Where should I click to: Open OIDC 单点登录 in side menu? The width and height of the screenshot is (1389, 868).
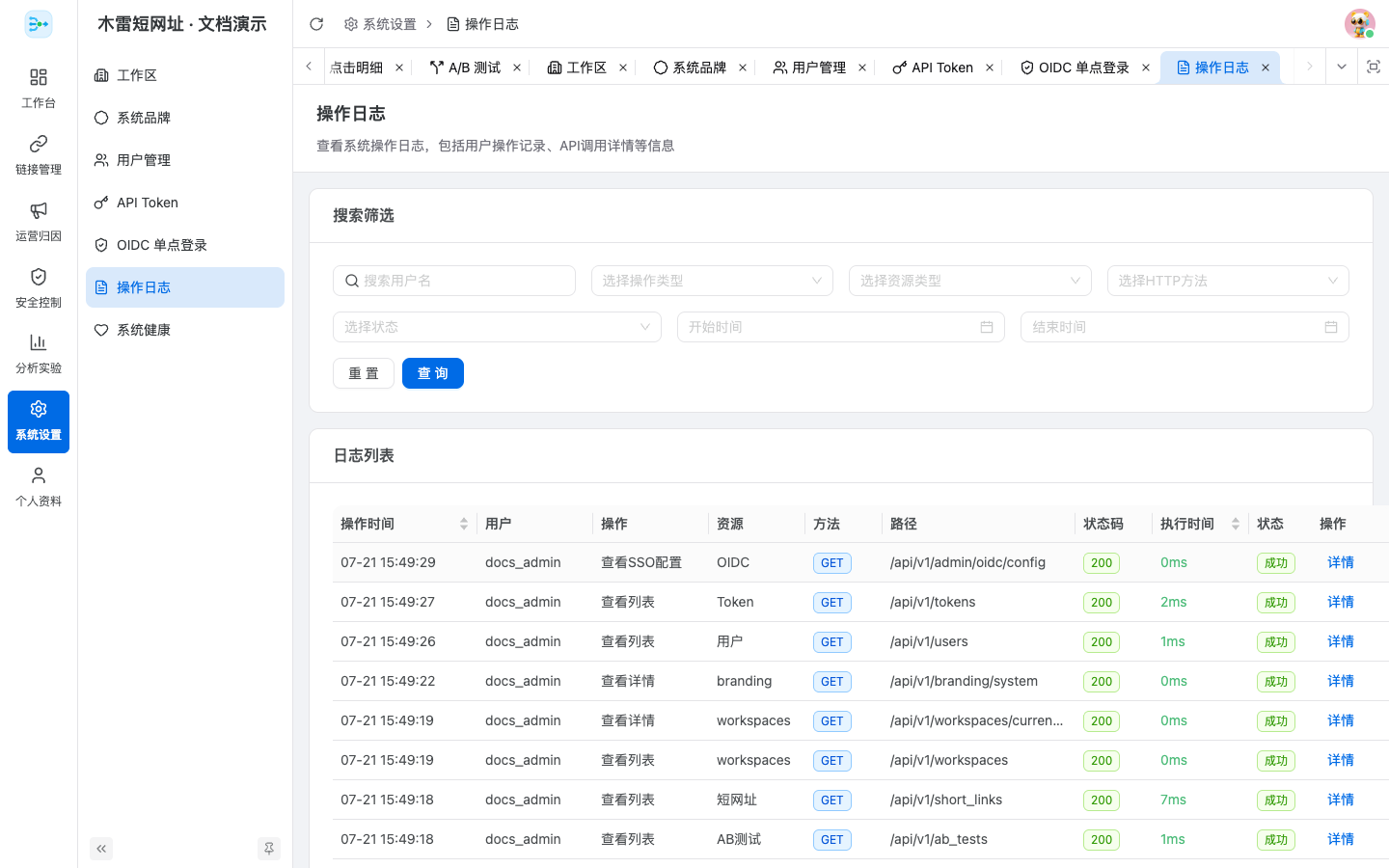(x=185, y=245)
